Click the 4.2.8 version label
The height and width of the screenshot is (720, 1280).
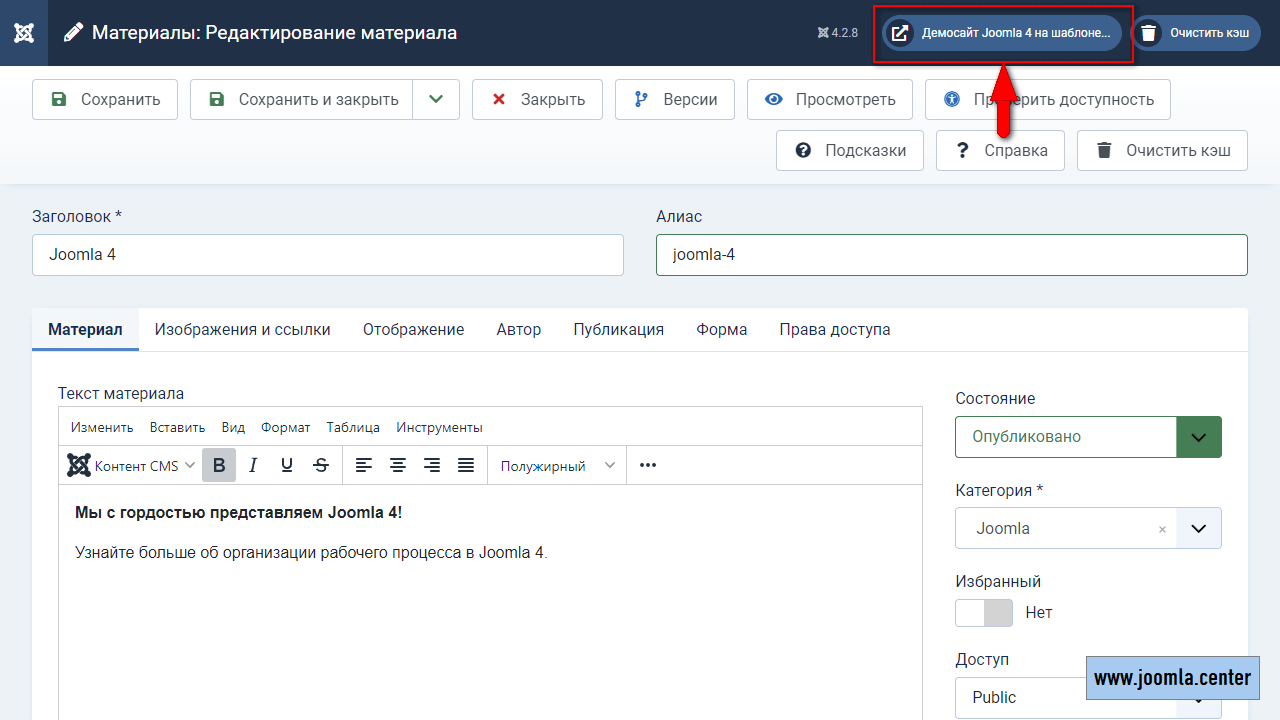(x=838, y=33)
